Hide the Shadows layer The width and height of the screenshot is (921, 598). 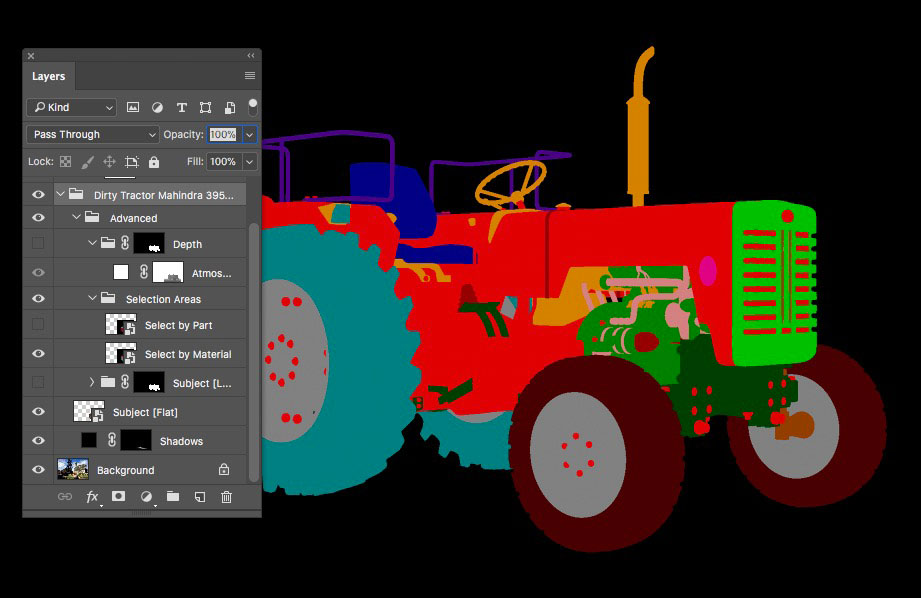point(38,441)
